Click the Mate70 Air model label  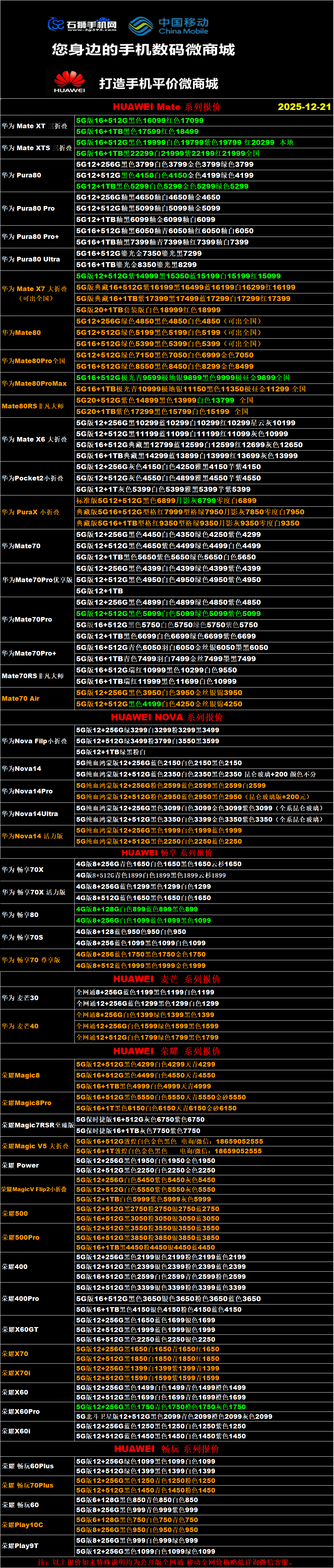pos(21,698)
